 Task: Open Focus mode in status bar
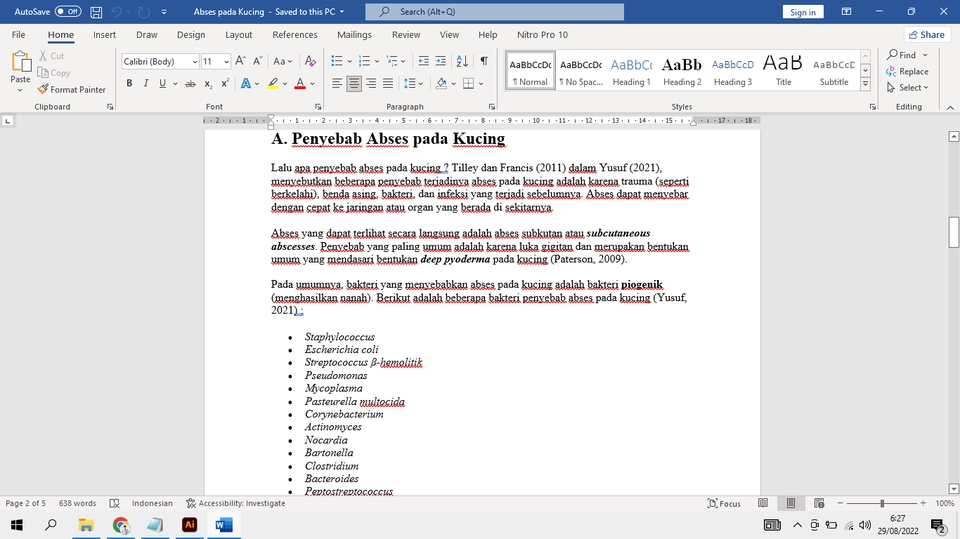(724, 503)
